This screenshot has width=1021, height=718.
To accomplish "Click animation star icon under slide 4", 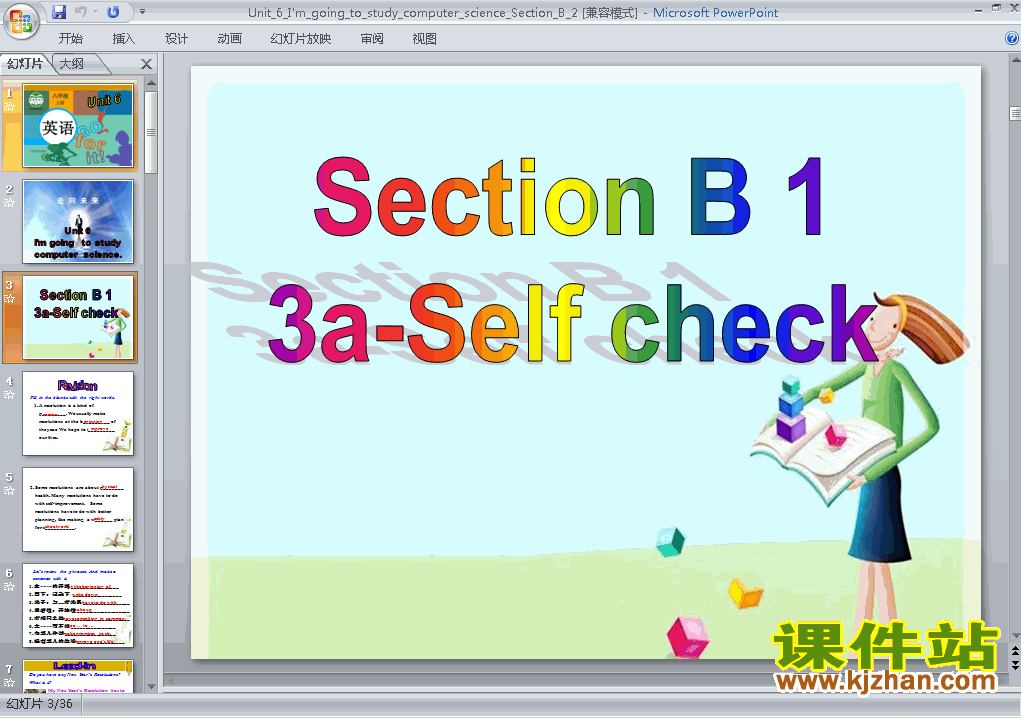I will pos(9,394).
